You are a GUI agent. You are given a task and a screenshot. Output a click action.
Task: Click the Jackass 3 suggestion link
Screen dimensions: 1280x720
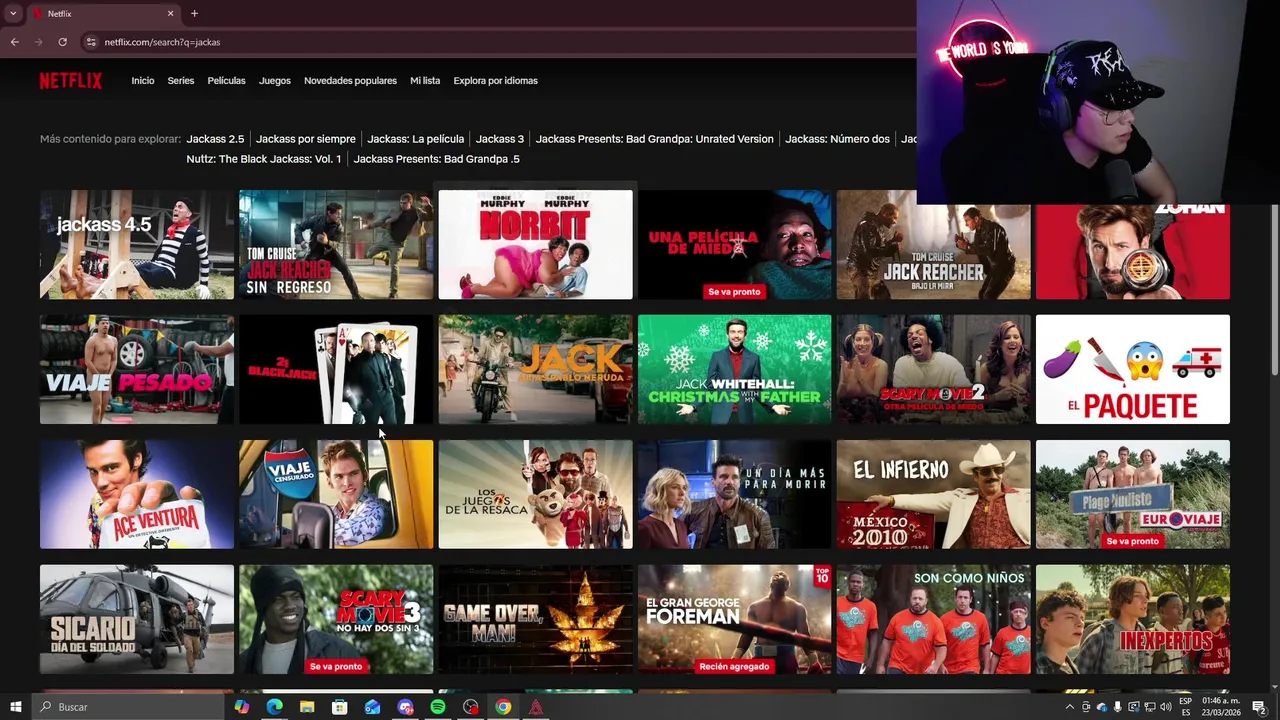pos(500,139)
